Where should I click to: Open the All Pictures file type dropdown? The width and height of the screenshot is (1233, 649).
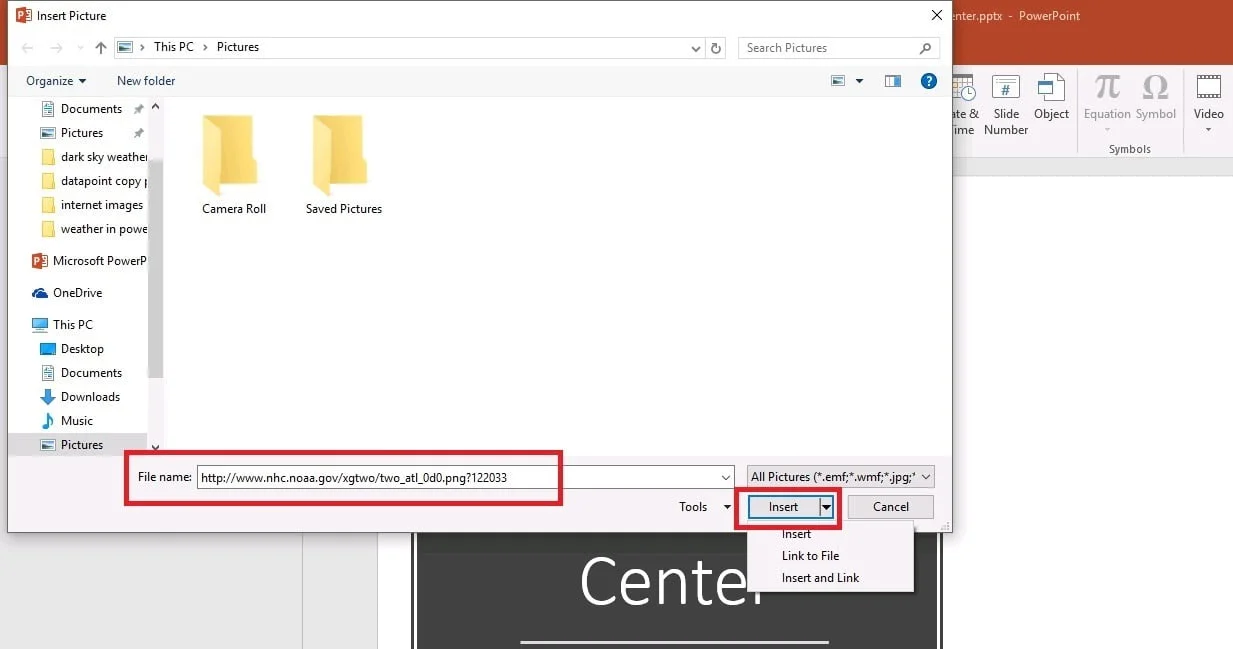click(924, 476)
